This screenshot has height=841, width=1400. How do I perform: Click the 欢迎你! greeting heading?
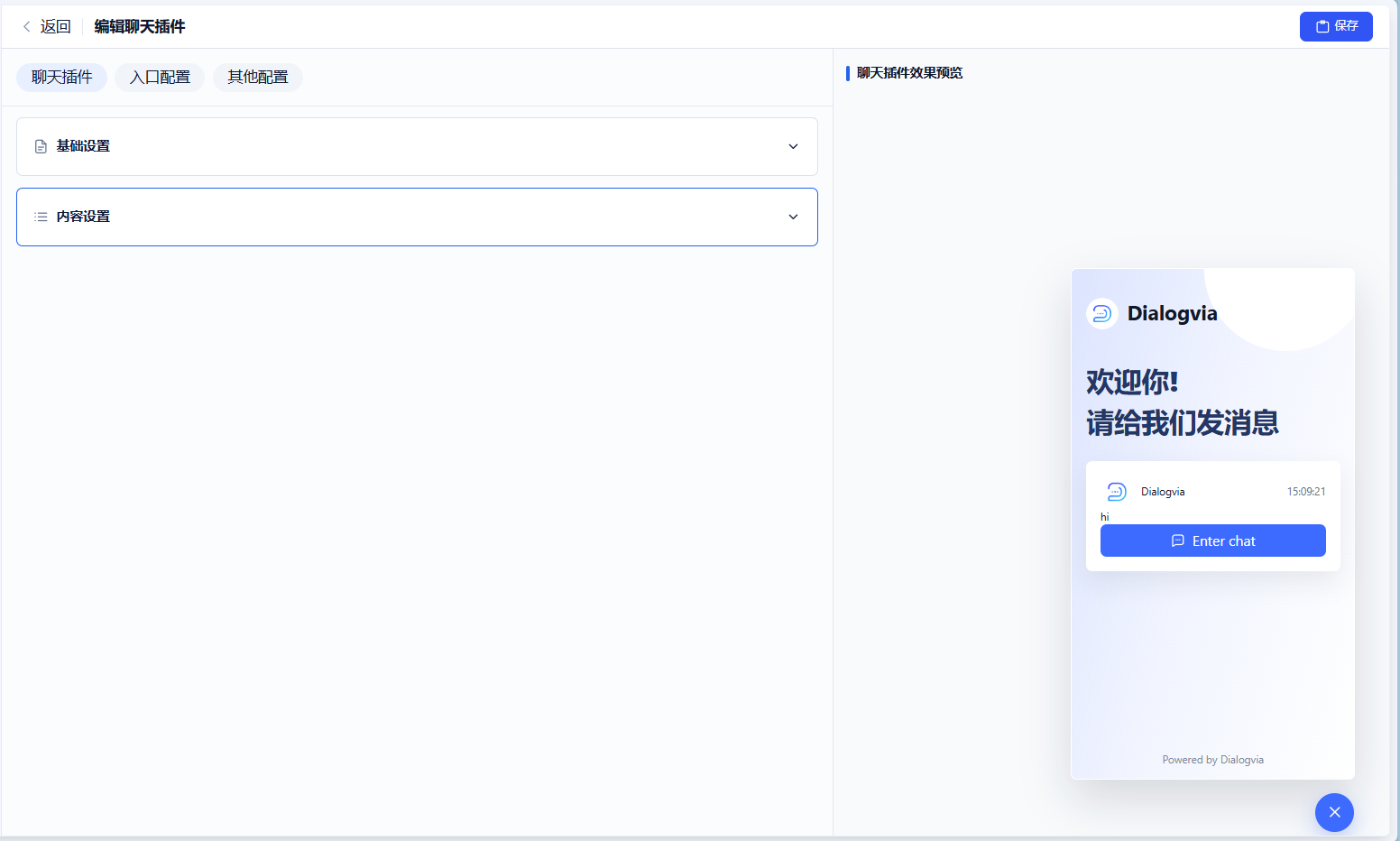(1132, 382)
